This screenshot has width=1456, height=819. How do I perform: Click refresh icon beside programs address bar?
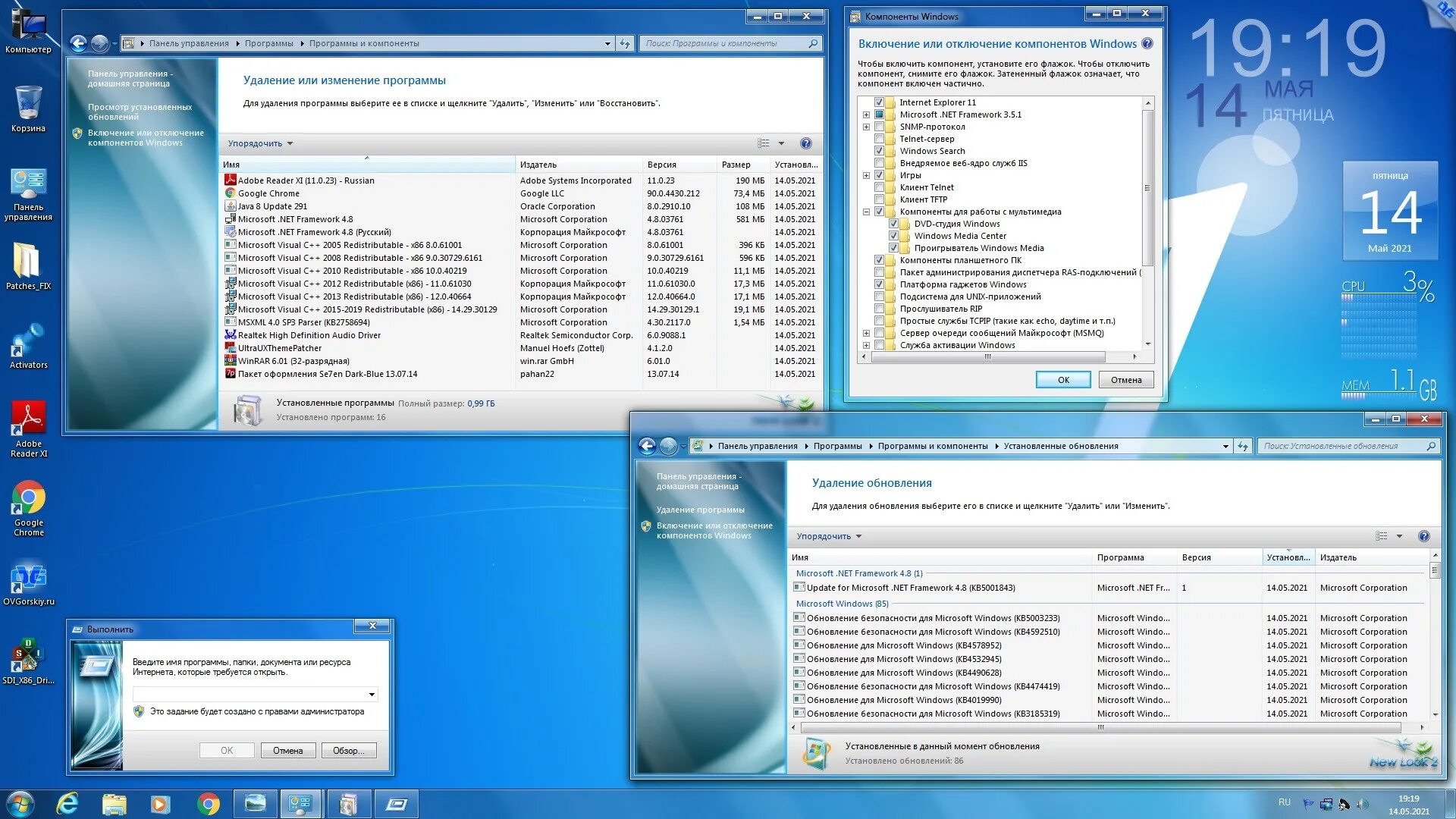pyautogui.click(x=624, y=43)
